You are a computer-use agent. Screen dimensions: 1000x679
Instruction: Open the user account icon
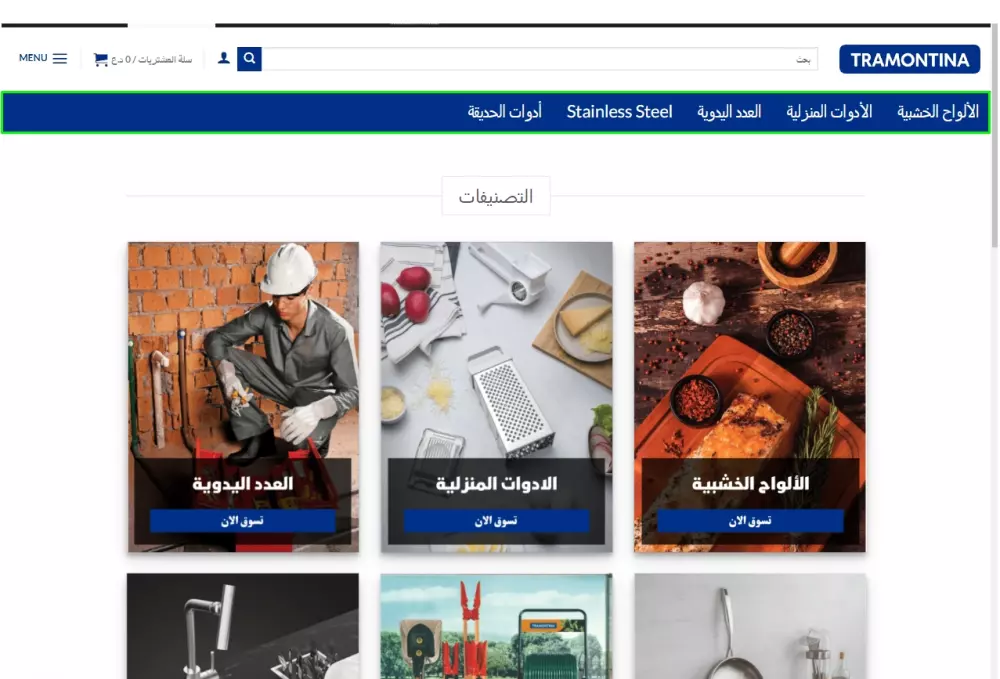point(224,58)
